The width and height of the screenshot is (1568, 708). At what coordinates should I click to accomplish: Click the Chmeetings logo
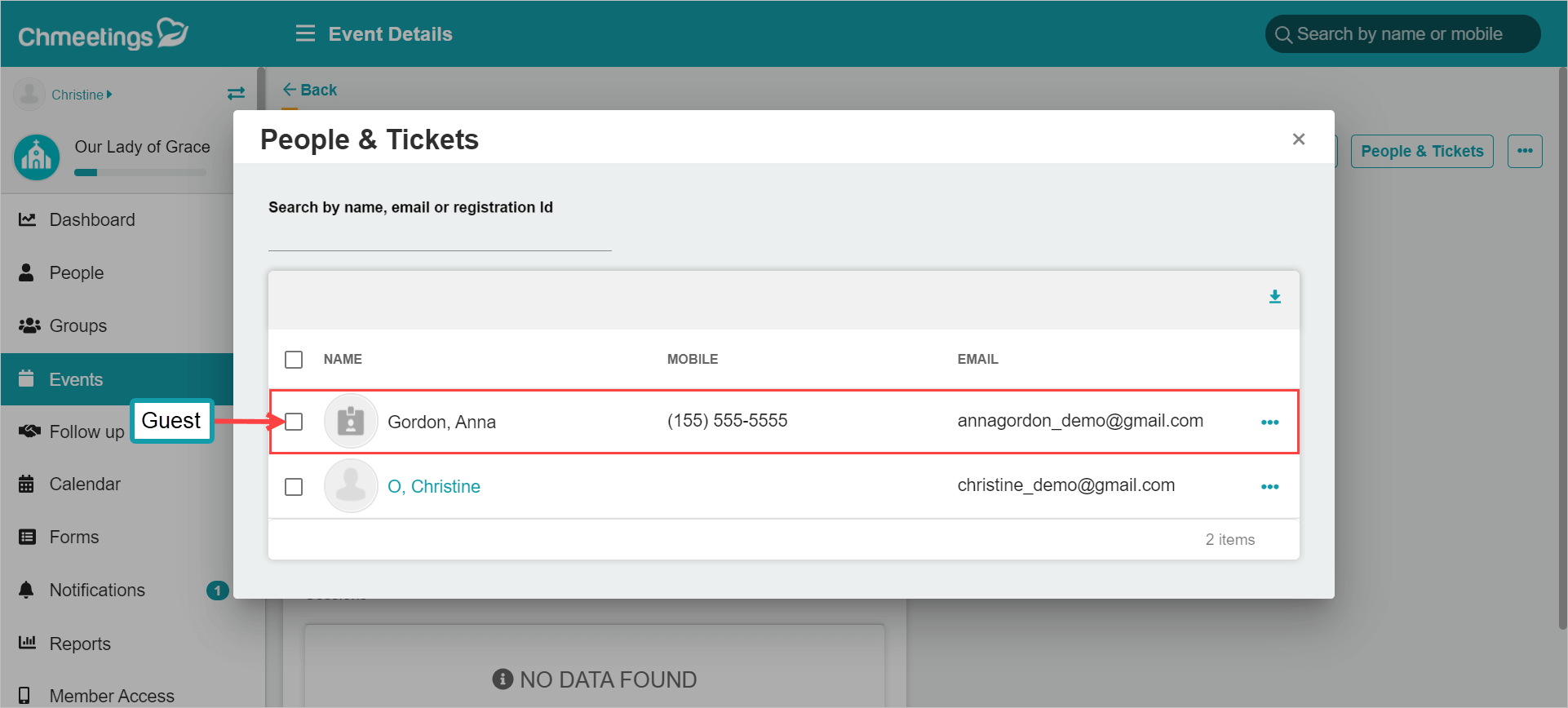(103, 34)
